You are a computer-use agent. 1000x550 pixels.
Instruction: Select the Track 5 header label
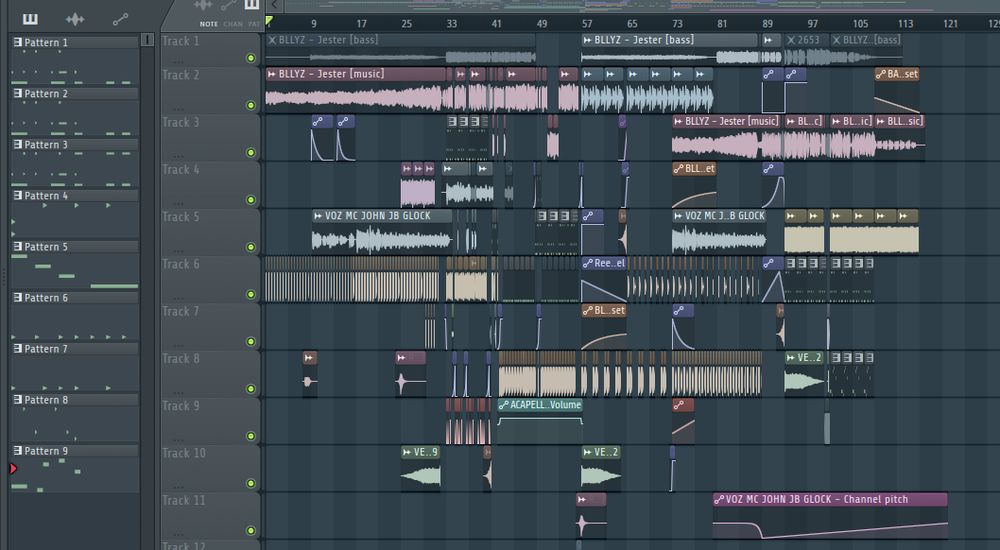coord(180,217)
